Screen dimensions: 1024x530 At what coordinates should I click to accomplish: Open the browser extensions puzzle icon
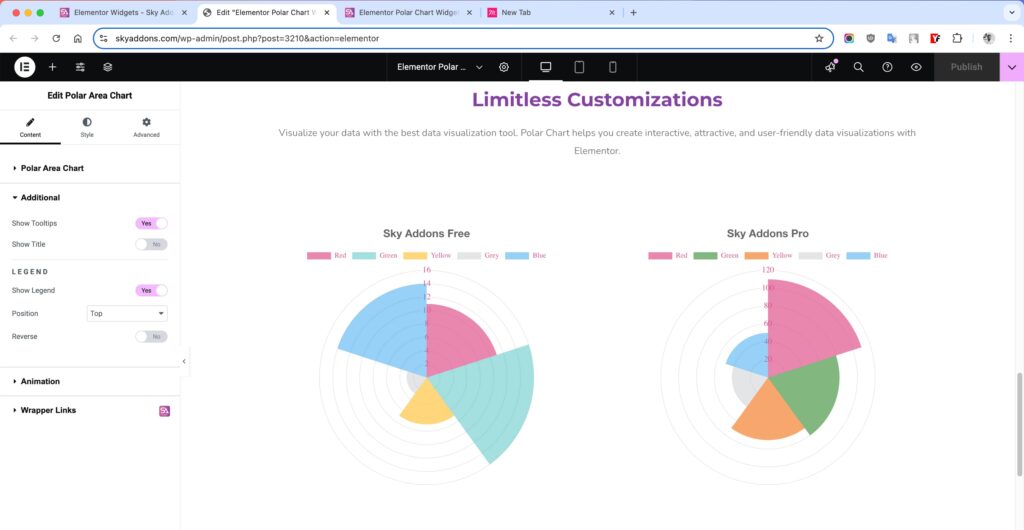coord(957,39)
